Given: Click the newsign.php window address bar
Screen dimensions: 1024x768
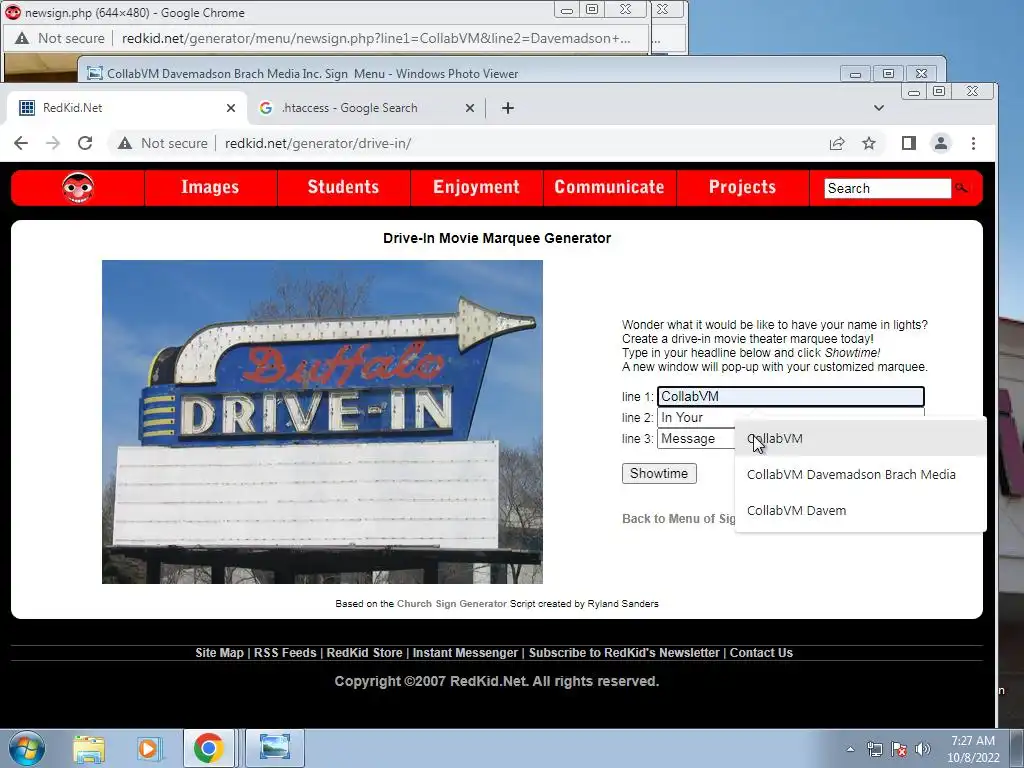Looking at the screenshot, I should point(376,38).
